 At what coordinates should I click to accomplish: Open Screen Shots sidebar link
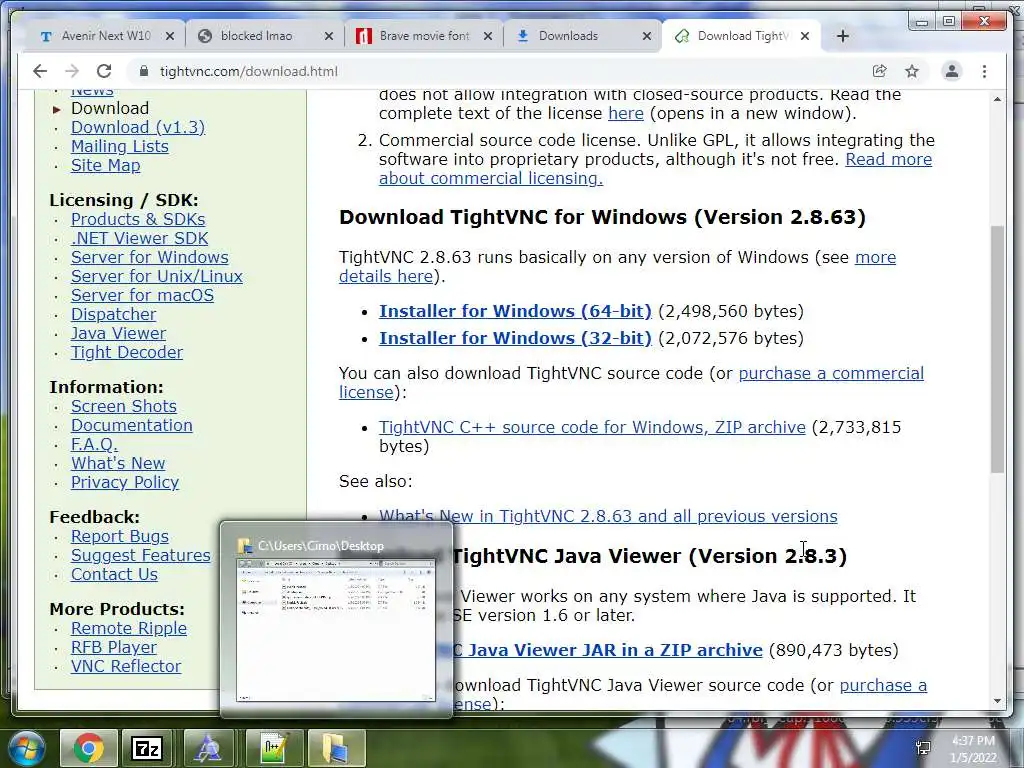123,406
